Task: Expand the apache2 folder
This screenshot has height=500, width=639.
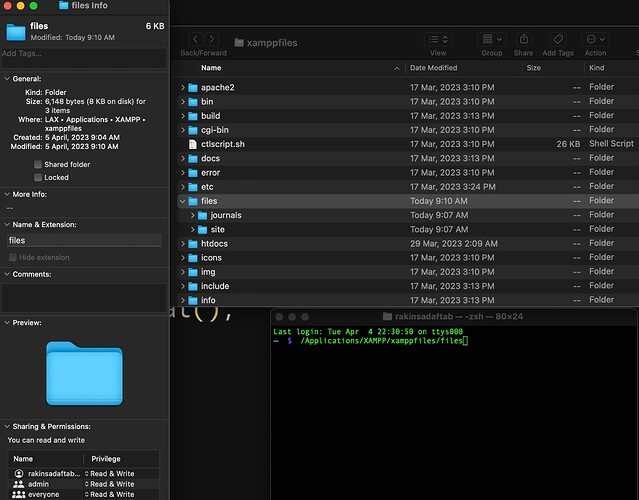Action: tap(183, 88)
